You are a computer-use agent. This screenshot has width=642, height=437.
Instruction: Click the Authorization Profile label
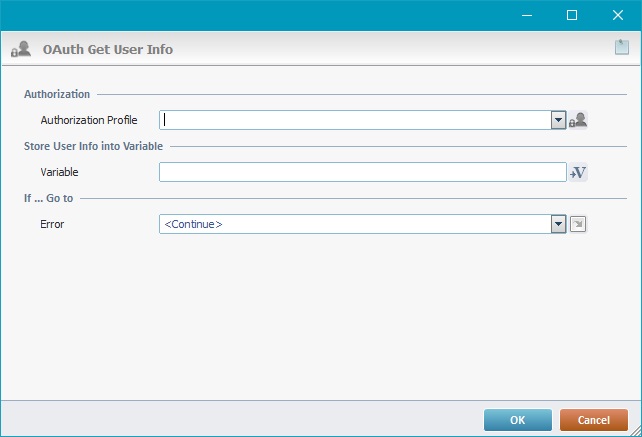(x=89, y=120)
